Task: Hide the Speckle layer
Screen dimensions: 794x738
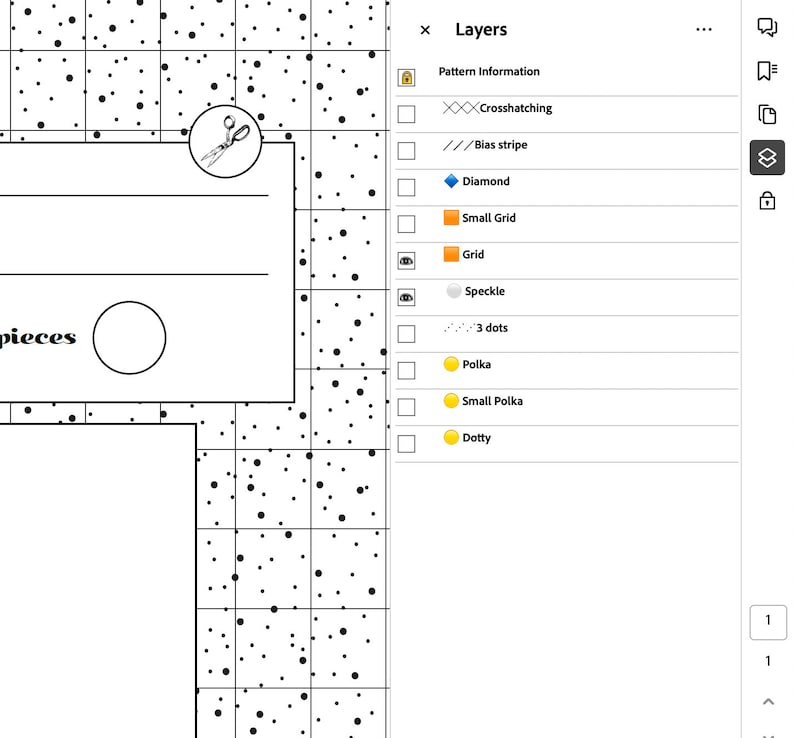Action: tap(406, 297)
